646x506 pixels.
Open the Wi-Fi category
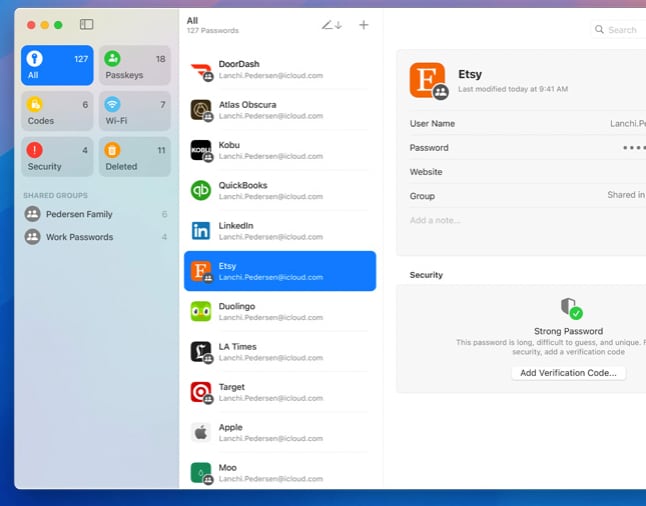(x=135, y=111)
